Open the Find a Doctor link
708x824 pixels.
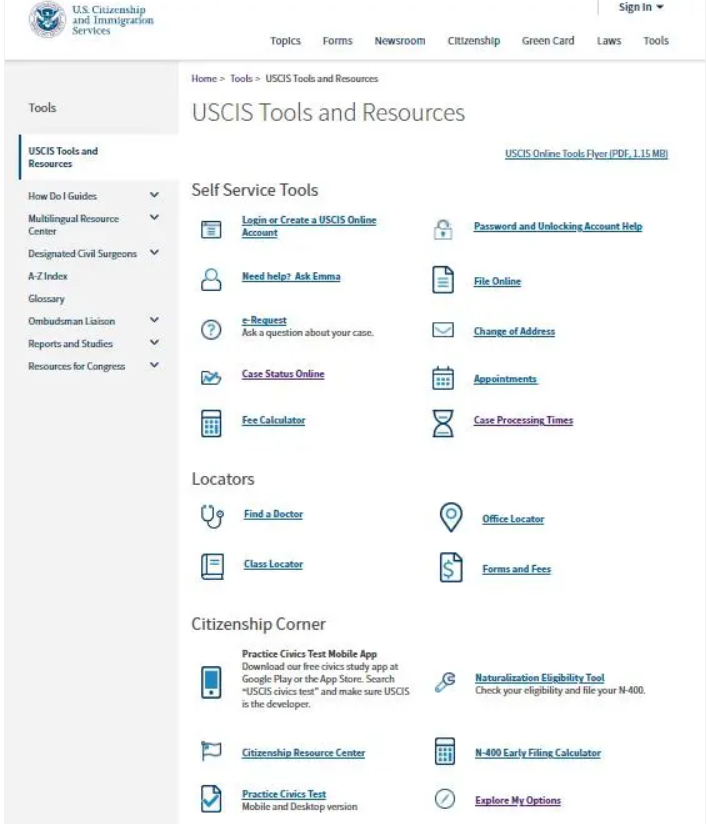tap(273, 514)
